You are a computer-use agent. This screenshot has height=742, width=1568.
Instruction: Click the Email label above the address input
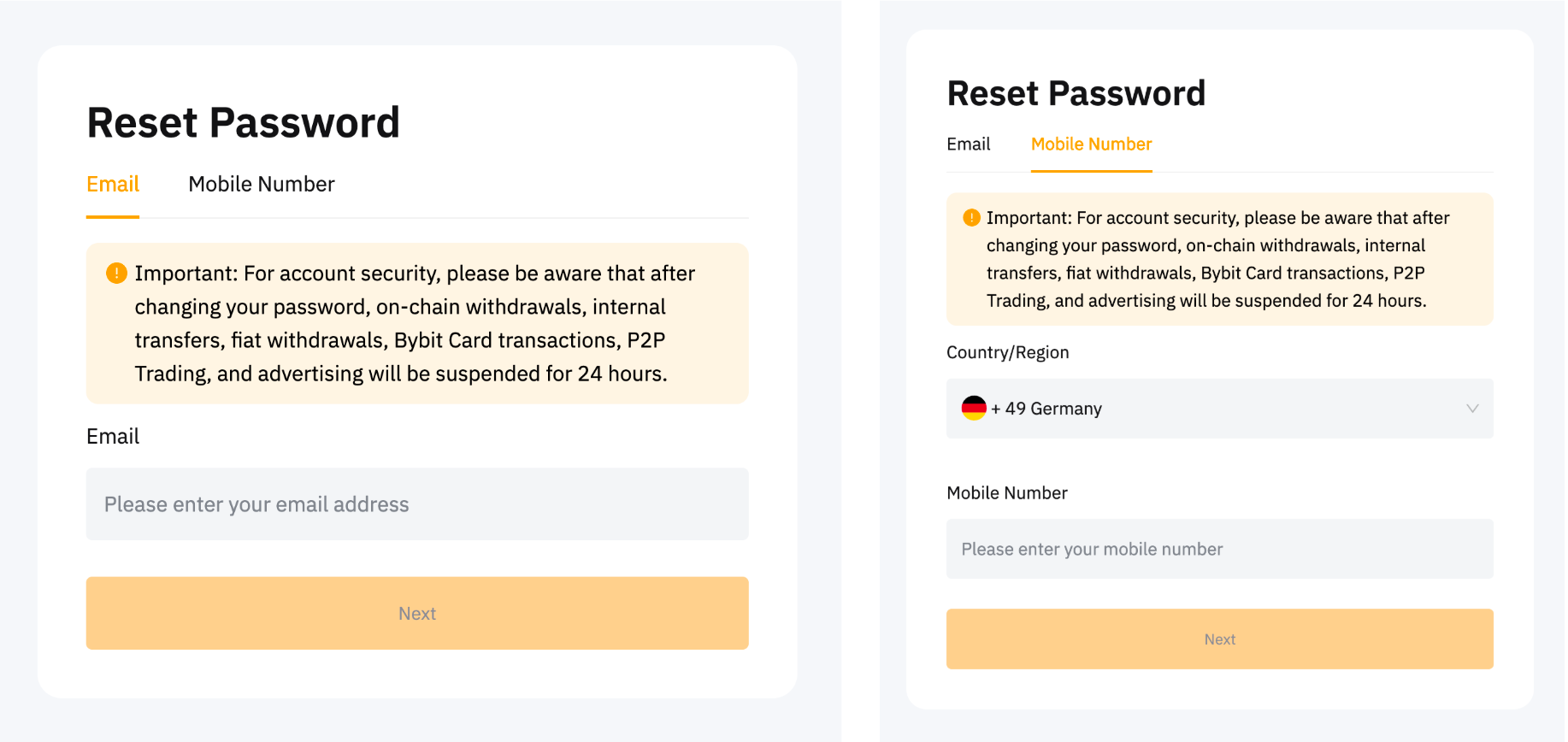coord(113,437)
